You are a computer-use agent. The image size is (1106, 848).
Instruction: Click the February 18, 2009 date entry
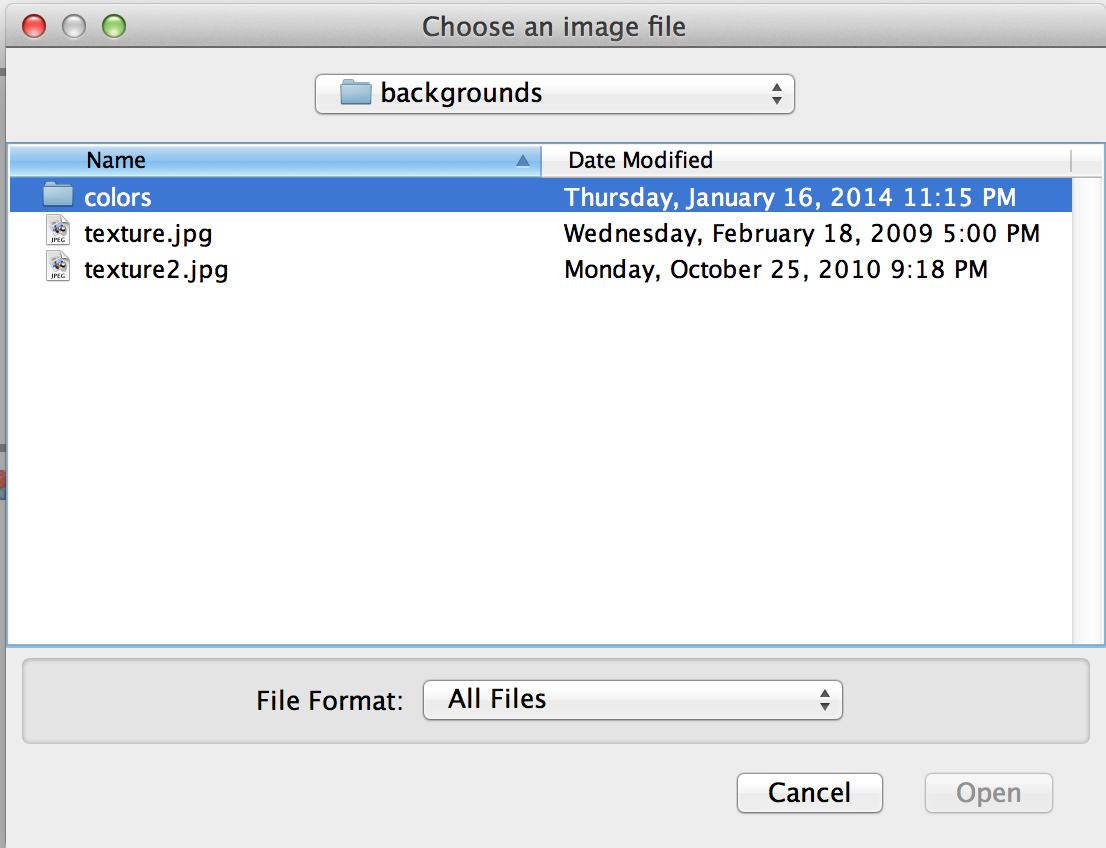(802, 233)
